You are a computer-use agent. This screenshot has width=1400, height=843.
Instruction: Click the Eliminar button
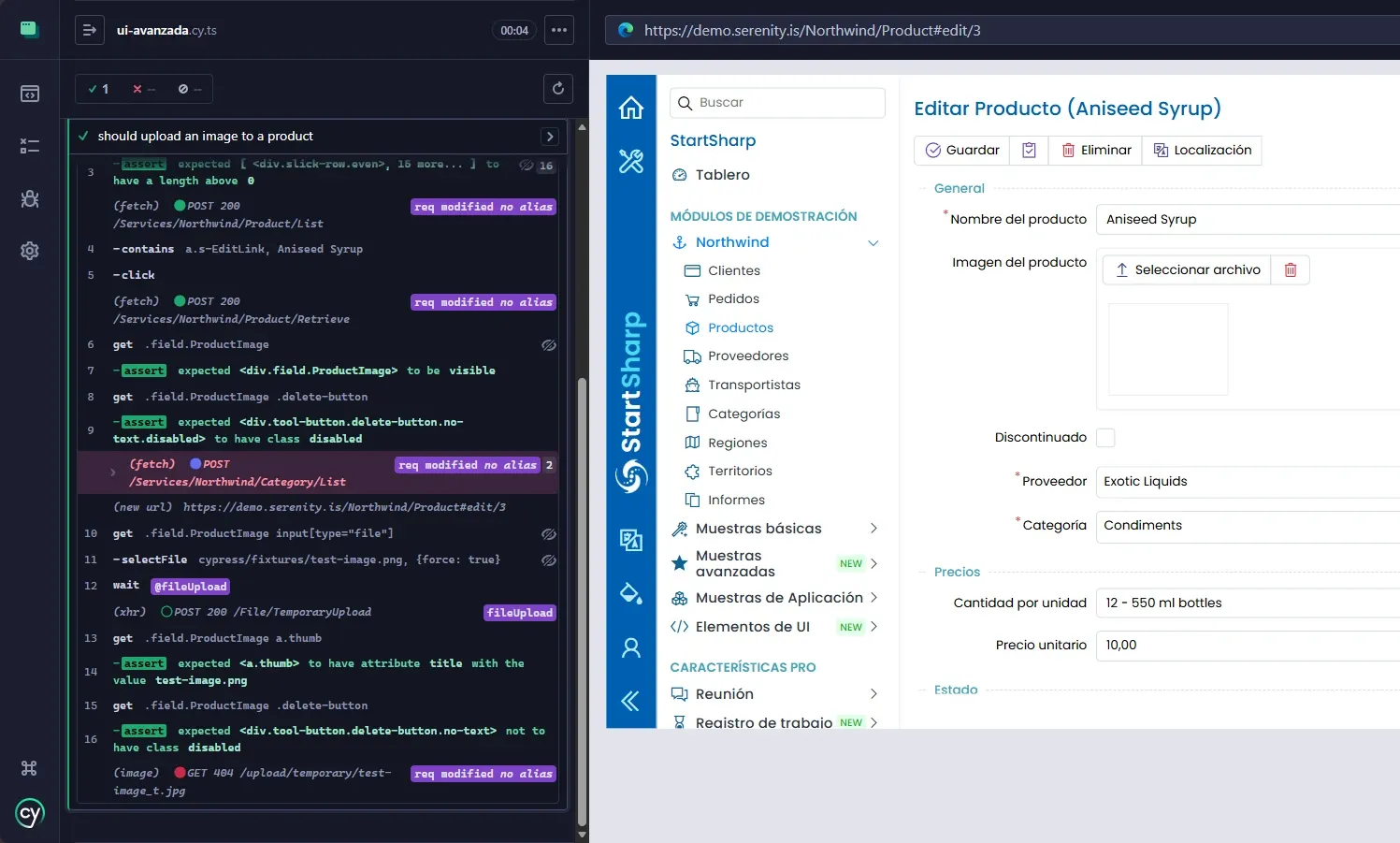[x=1096, y=151]
